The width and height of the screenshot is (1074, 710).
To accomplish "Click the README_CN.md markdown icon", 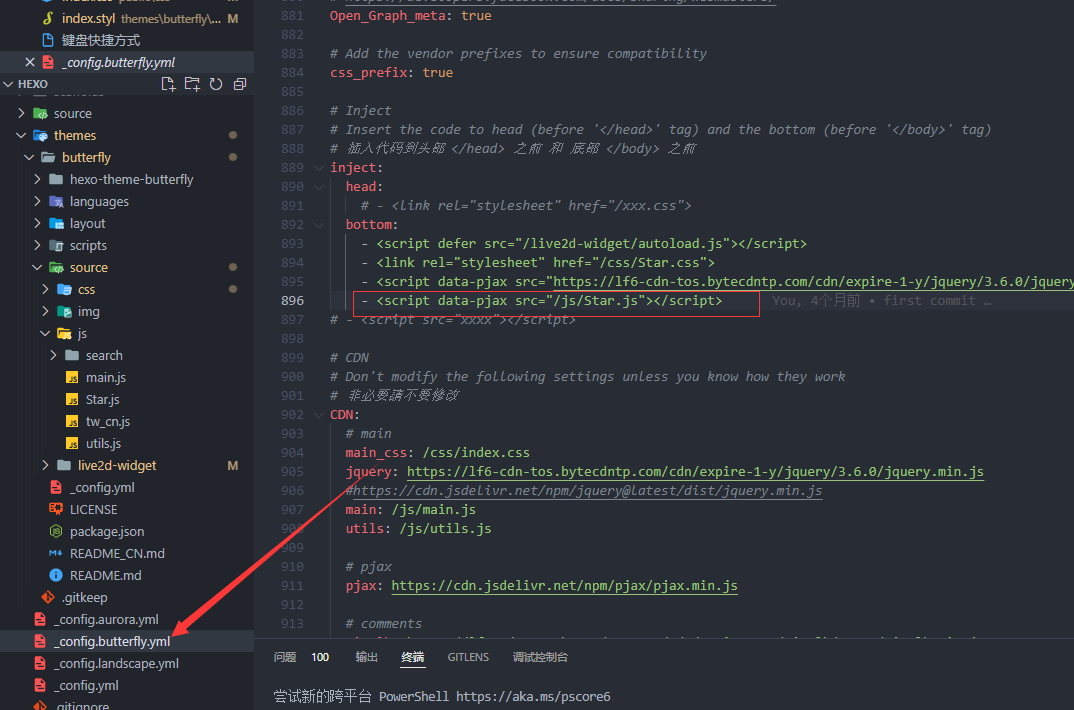I will [x=56, y=553].
